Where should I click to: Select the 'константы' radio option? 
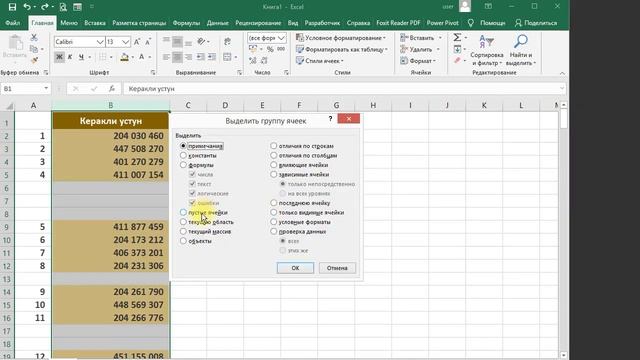tap(183, 156)
